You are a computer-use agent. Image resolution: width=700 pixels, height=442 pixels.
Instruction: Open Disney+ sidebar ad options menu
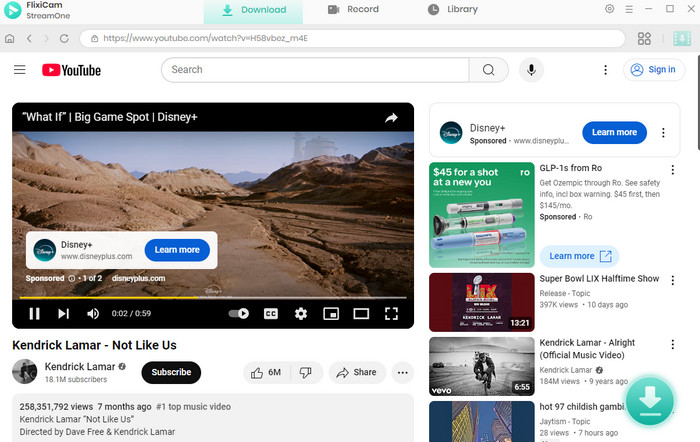click(663, 132)
